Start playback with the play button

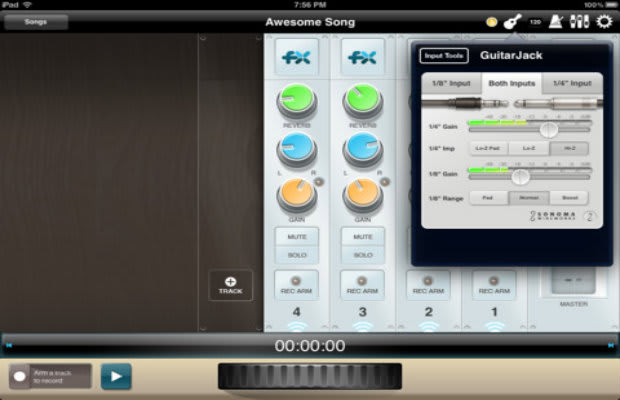tap(116, 376)
